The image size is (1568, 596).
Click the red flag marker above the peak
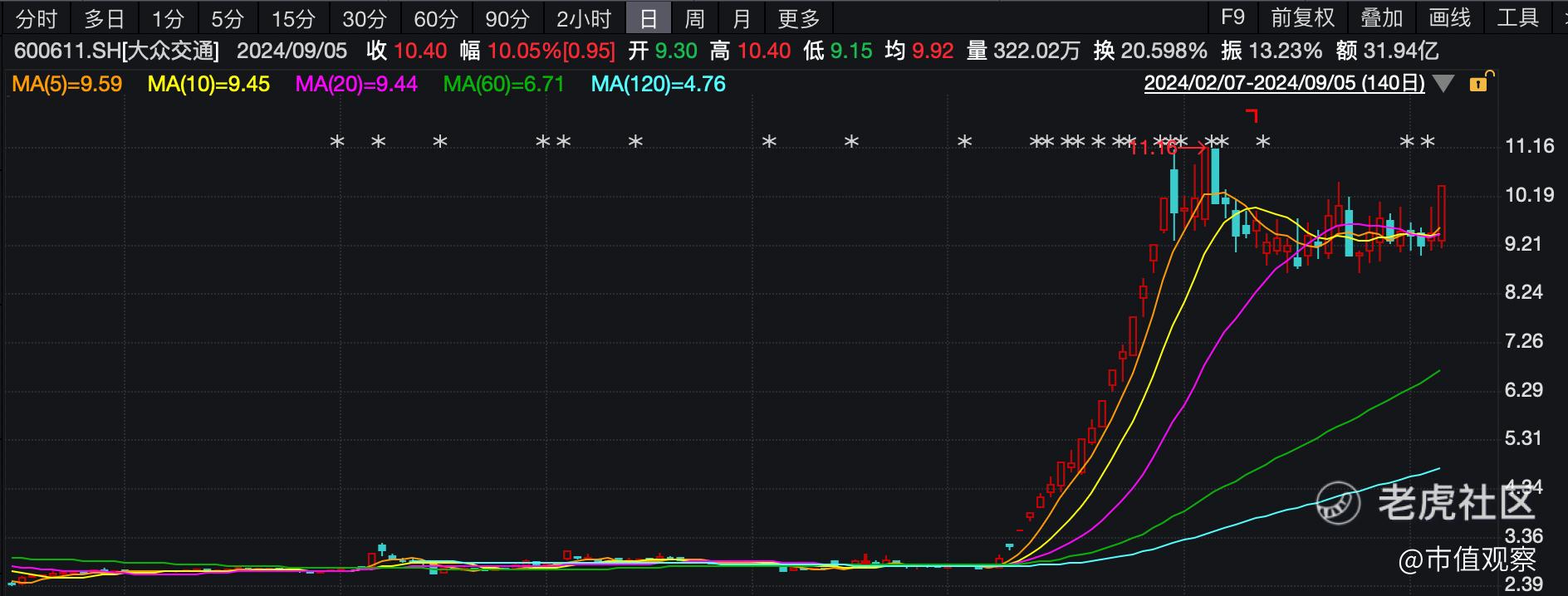1252,115
